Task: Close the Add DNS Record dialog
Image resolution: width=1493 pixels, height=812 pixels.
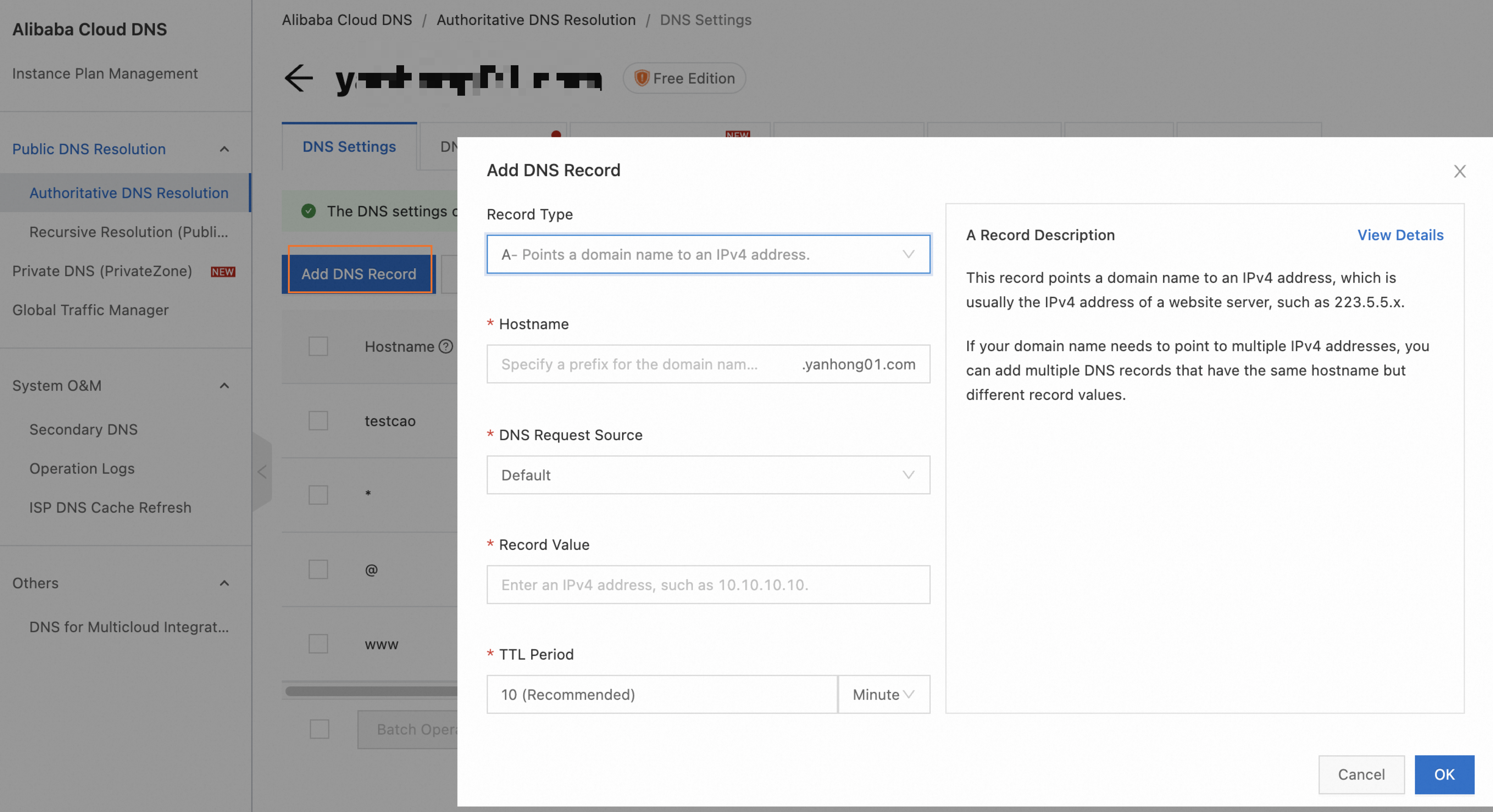Action: point(1459,171)
